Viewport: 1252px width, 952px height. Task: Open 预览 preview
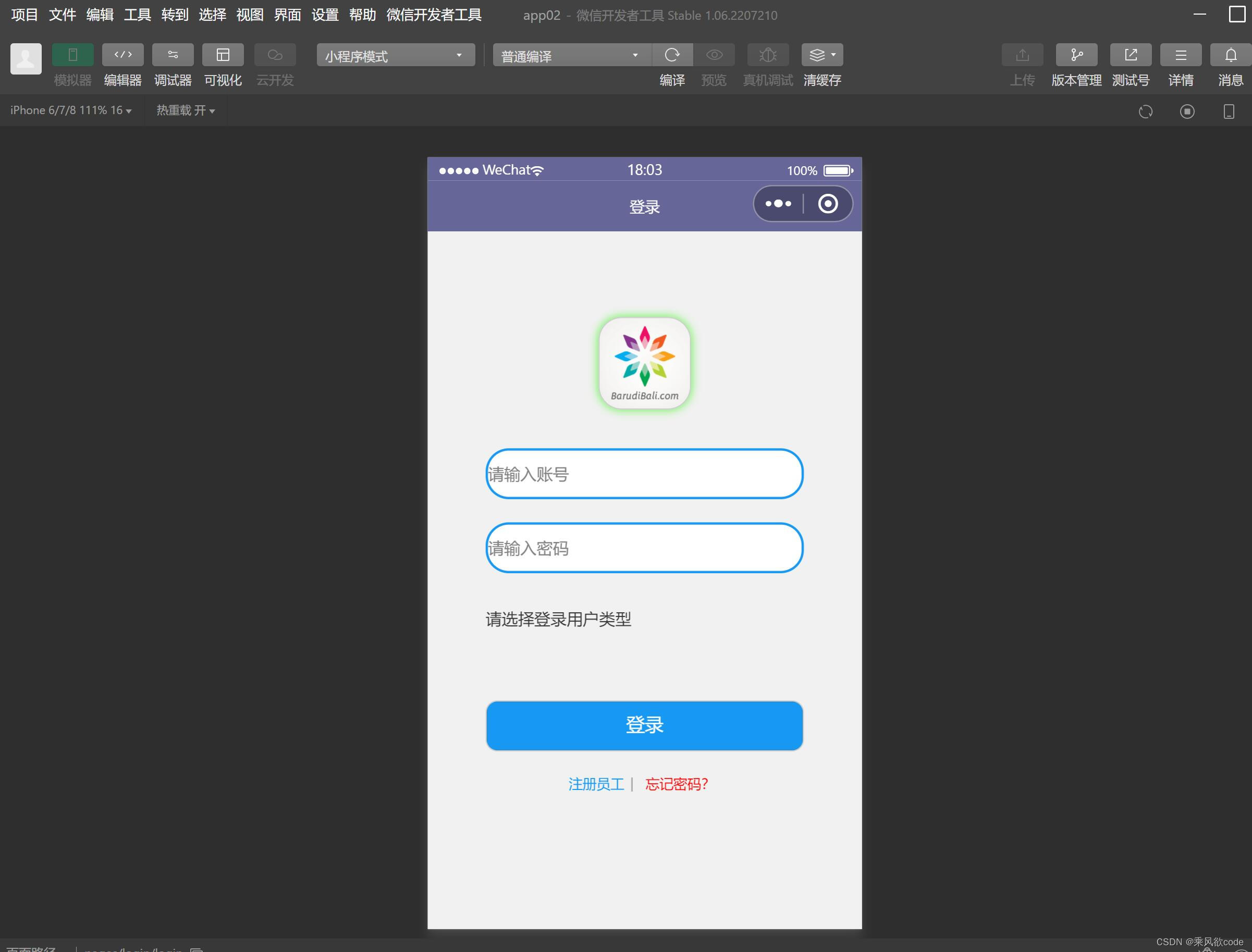click(714, 55)
